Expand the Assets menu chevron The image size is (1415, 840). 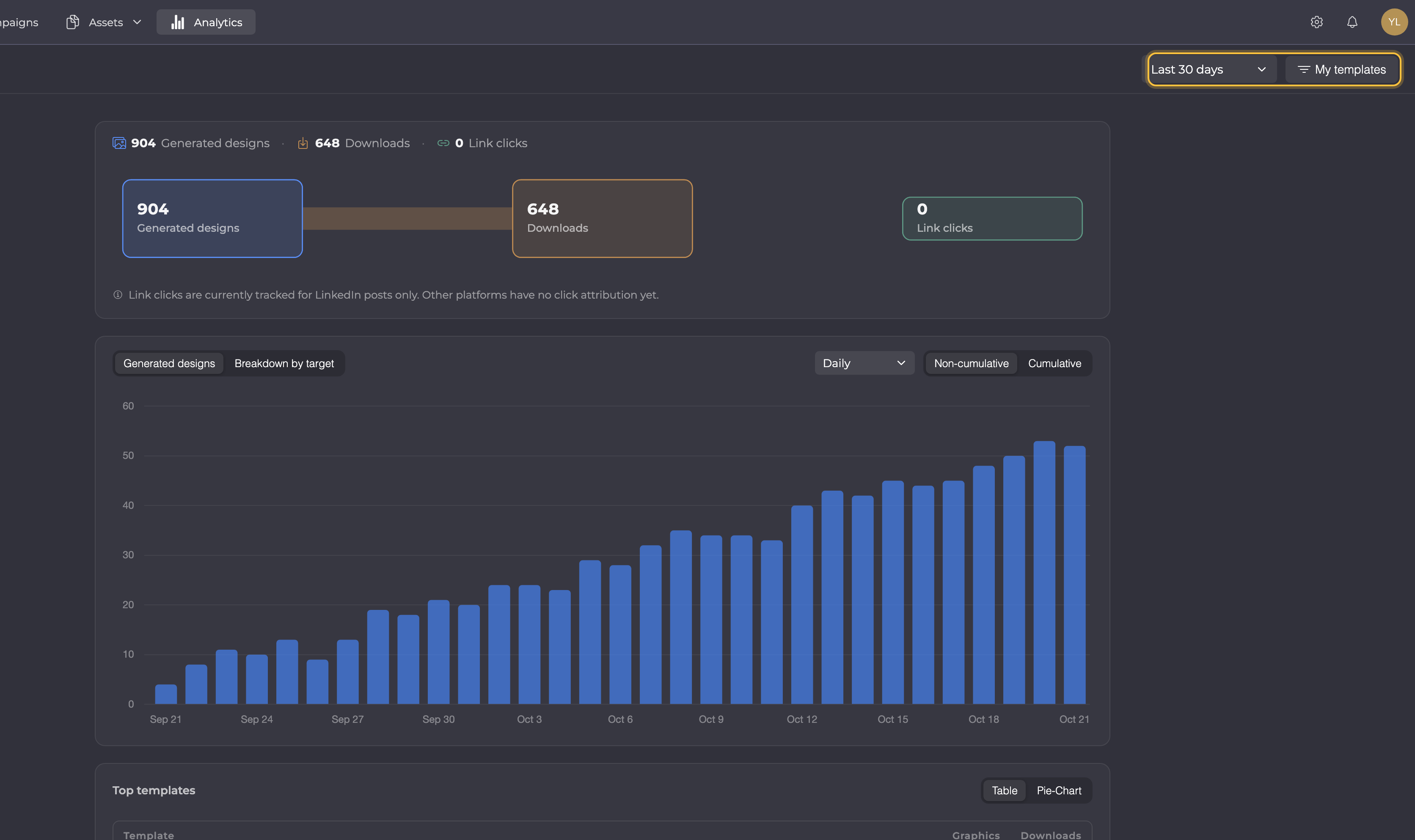click(x=137, y=22)
